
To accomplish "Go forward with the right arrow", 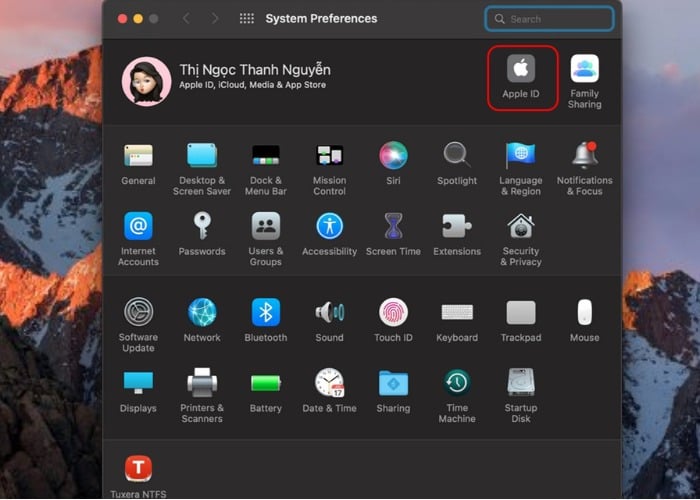I will (215, 18).
